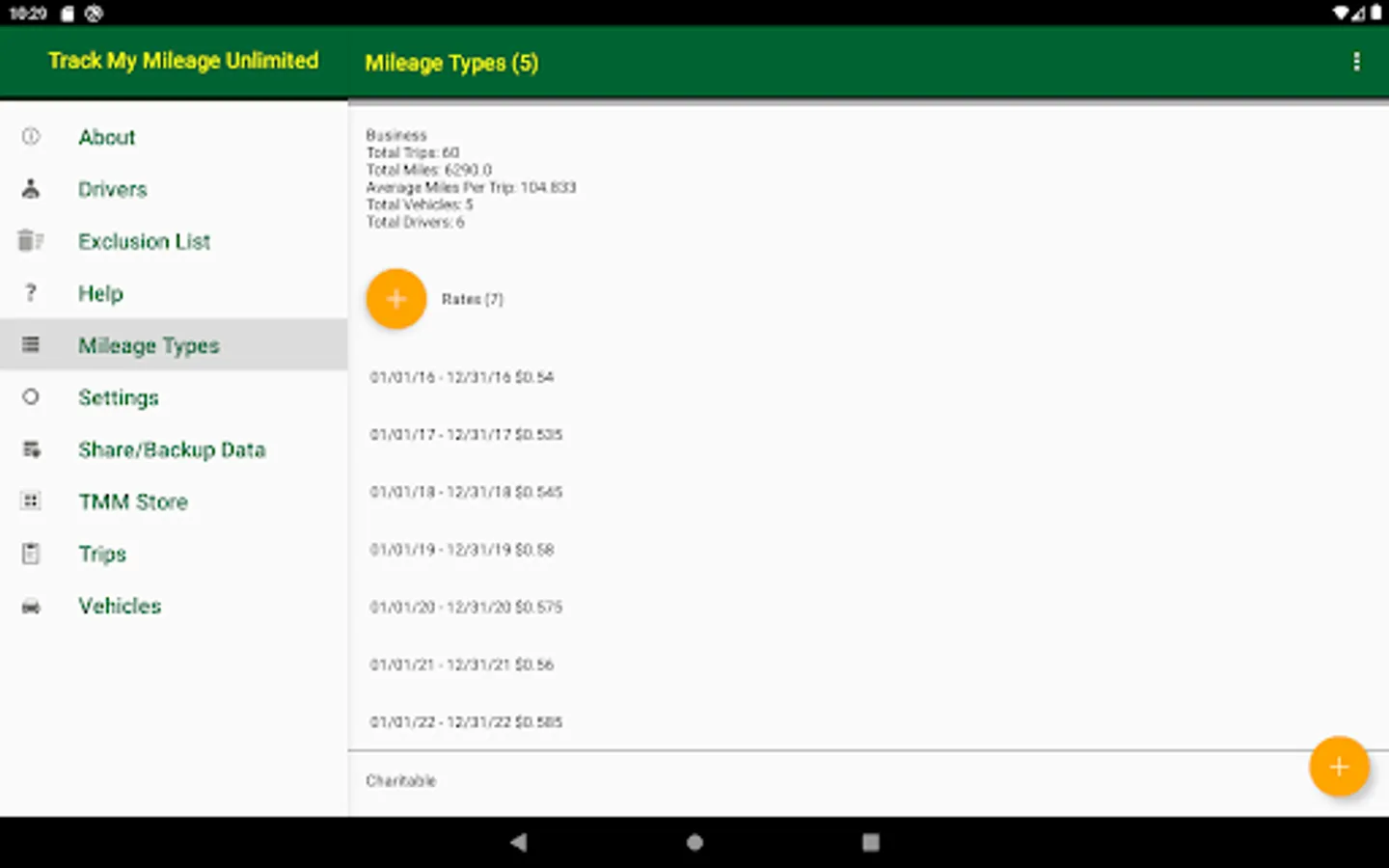
Task: Go to Drivers section
Action: [174, 189]
